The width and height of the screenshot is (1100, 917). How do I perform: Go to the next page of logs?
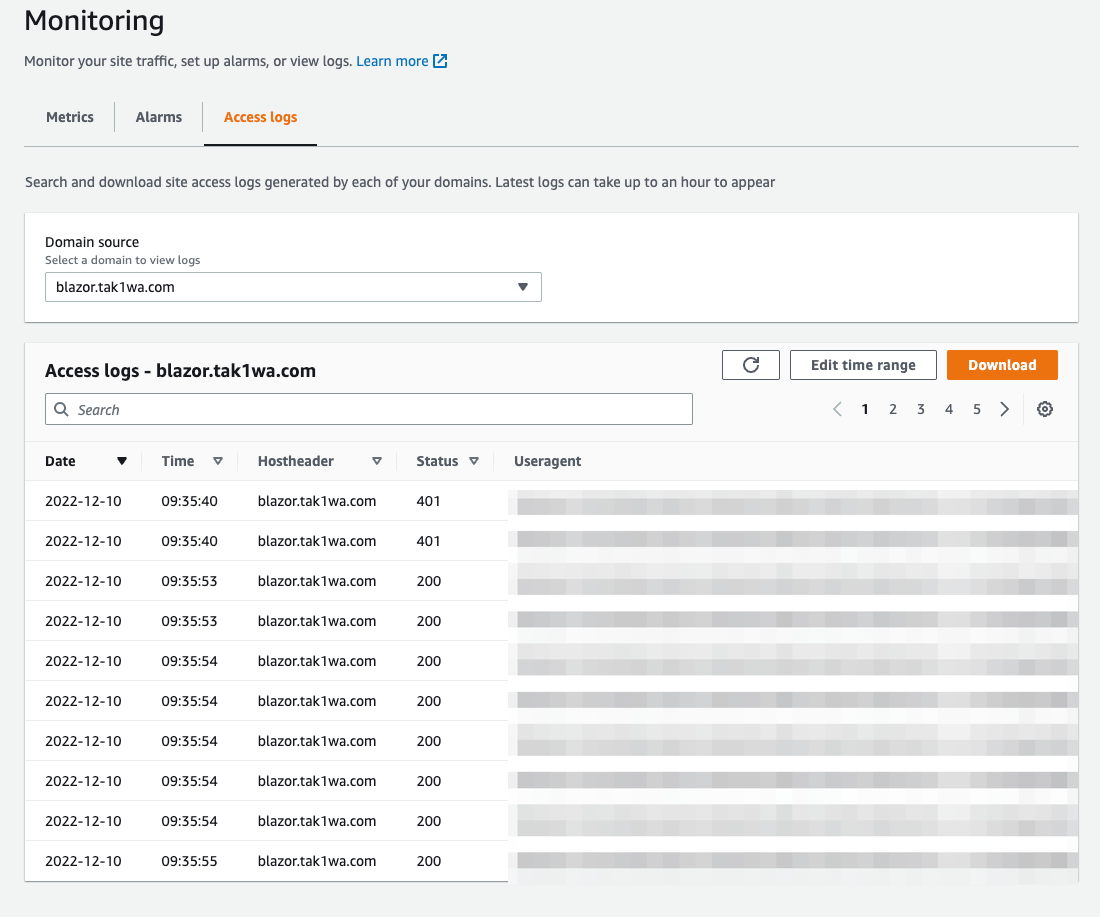click(1004, 409)
